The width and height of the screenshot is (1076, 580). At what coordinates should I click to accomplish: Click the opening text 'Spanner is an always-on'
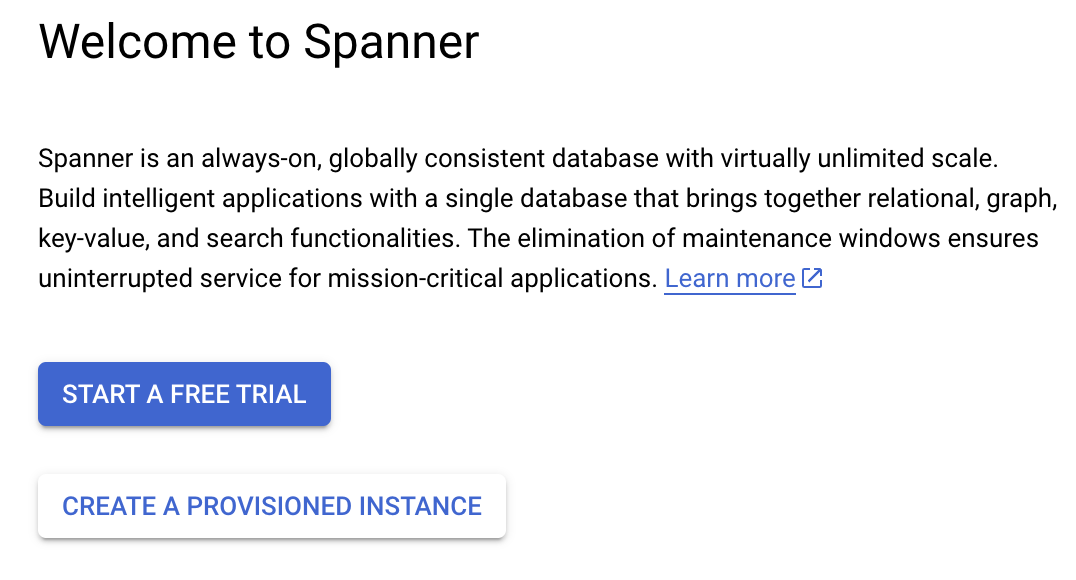[178, 158]
